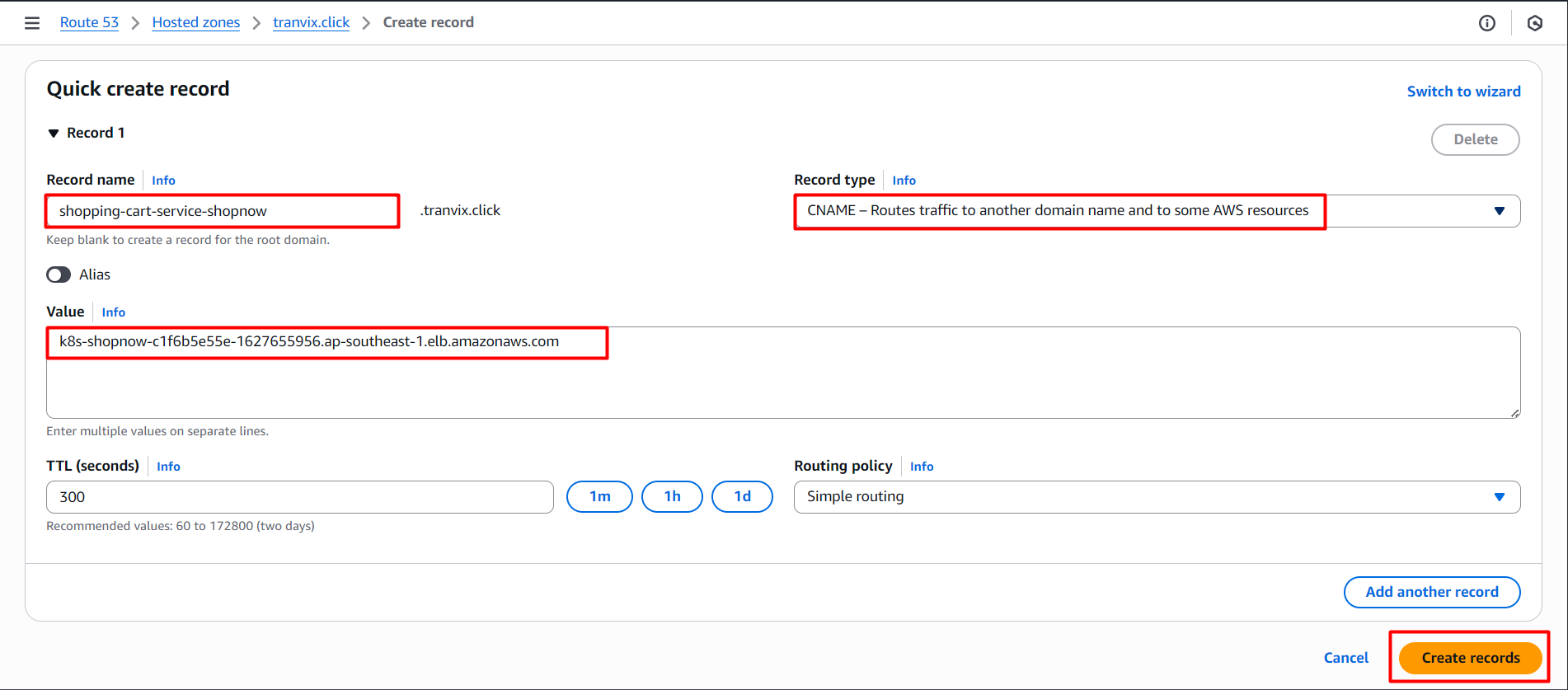The width and height of the screenshot is (1568, 690).
Task: Open tranvix.click breadcrumb link
Action: pos(311,22)
